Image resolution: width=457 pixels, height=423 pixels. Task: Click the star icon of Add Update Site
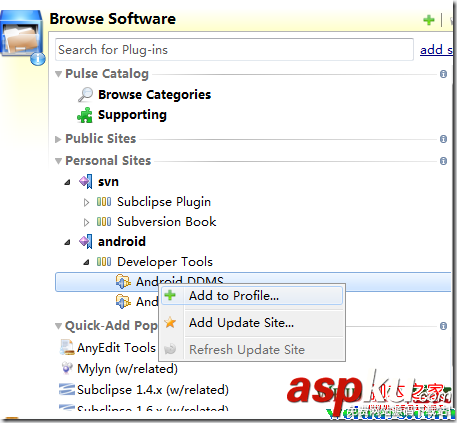pyautogui.click(x=170, y=322)
